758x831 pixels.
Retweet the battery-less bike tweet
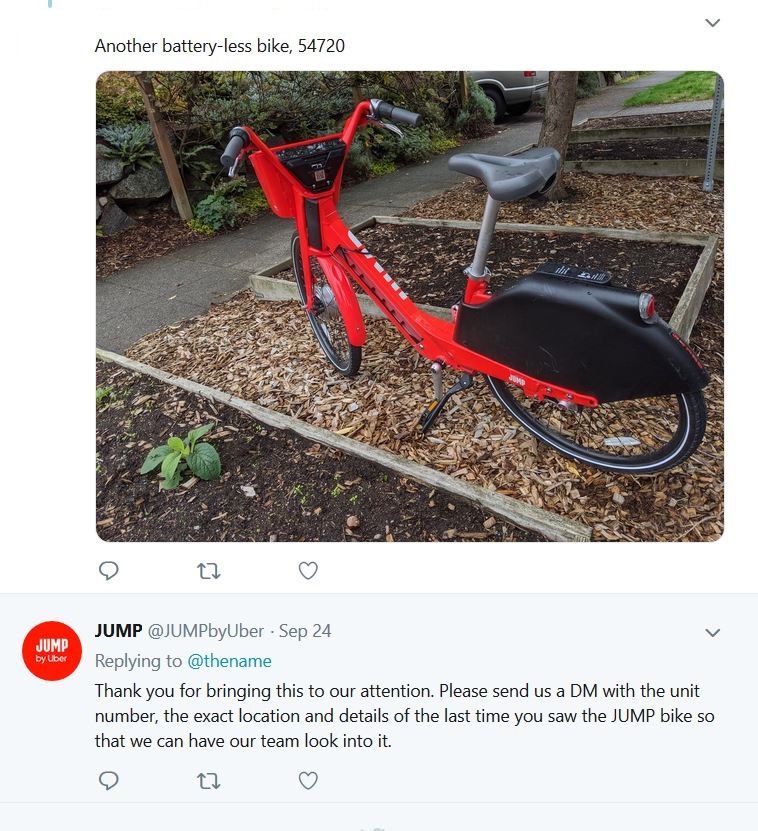pos(208,571)
